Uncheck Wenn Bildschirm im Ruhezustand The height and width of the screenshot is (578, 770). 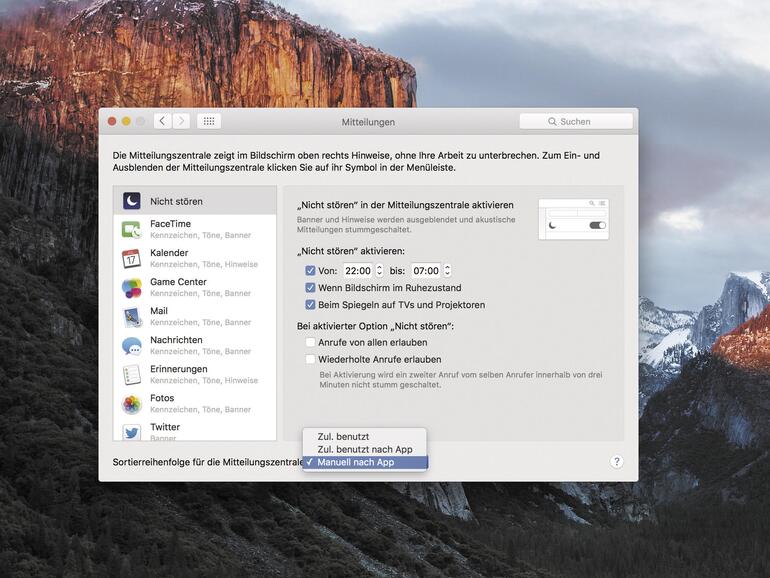pos(310,288)
